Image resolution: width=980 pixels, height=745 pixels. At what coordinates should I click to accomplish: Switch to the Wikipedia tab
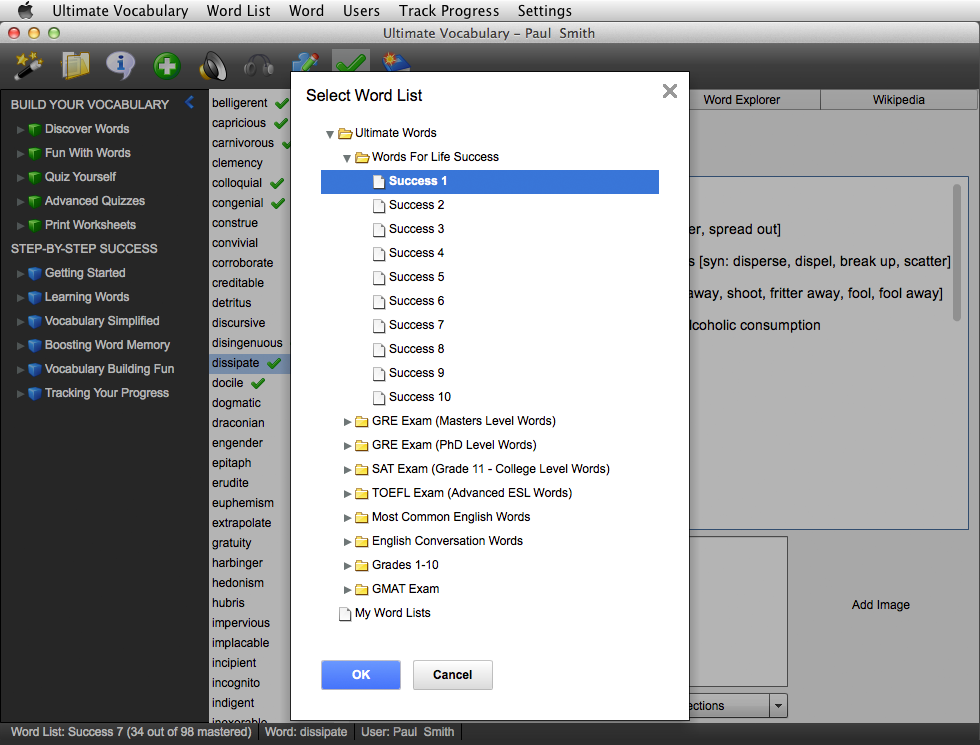click(x=898, y=100)
